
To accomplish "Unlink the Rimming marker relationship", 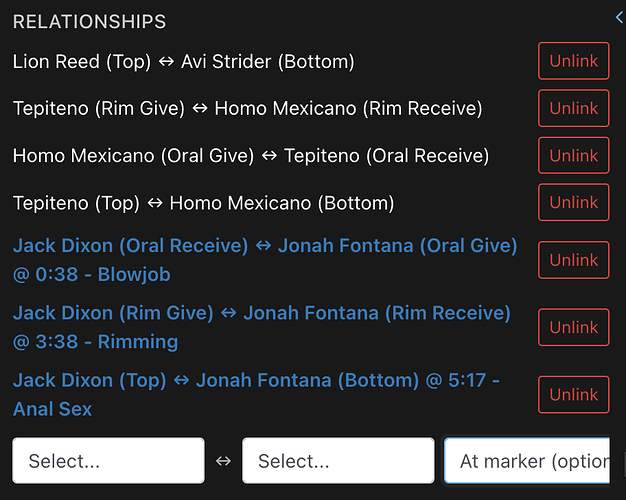I will coord(573,327).
